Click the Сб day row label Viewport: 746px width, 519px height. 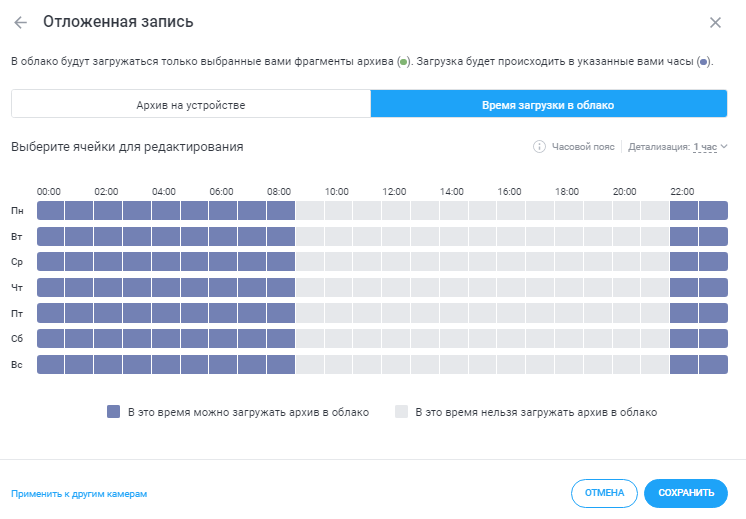[17, 339]
